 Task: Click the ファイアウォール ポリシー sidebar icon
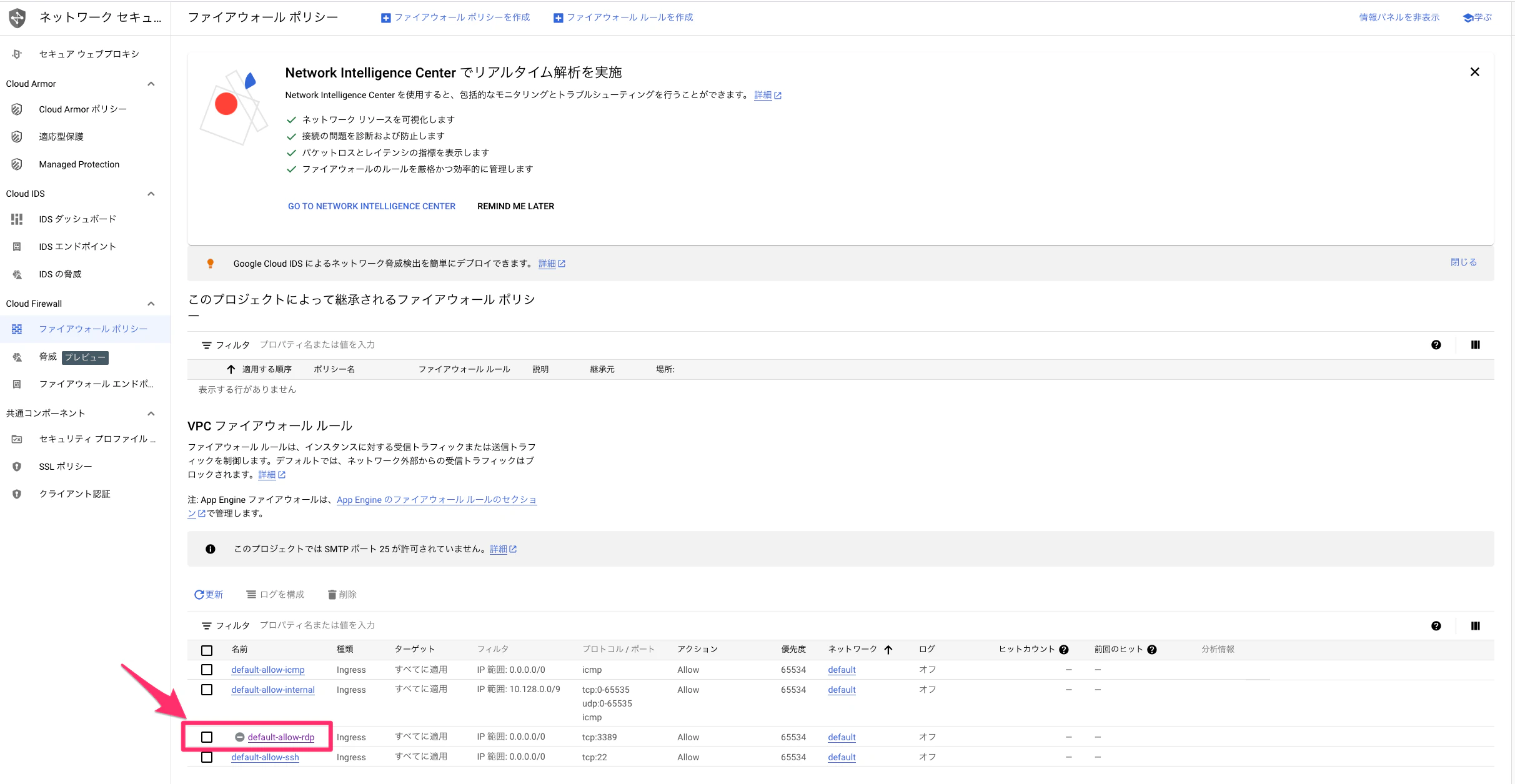(x=17, y=329)
